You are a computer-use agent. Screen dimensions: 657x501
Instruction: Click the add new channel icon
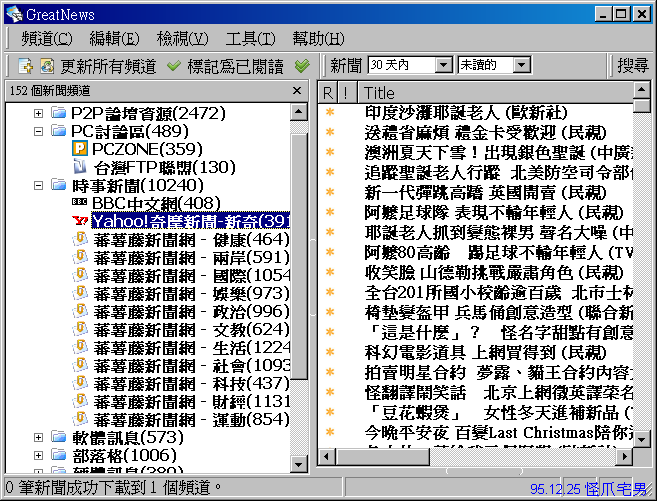coord(26,66)
